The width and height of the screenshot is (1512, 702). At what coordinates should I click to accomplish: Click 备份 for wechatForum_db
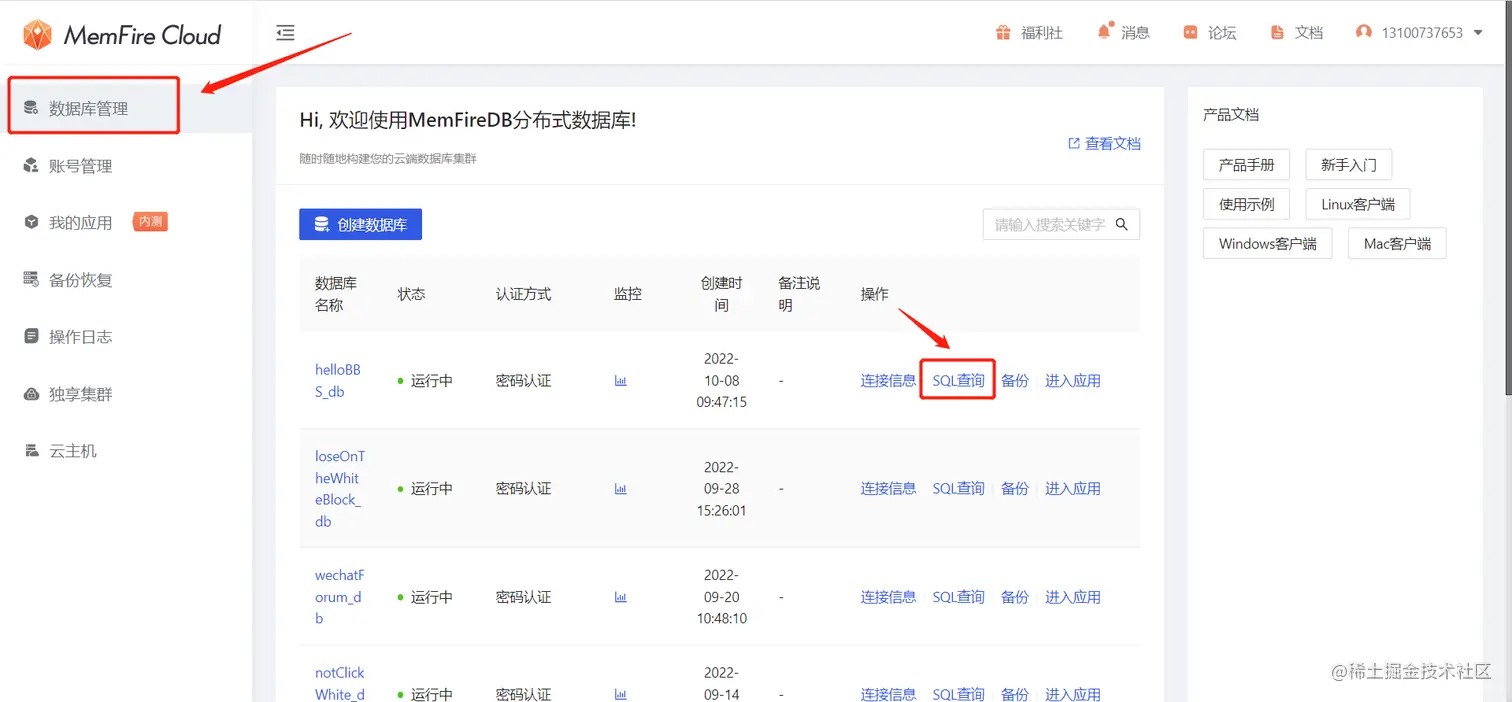(x=1015, y=597)
